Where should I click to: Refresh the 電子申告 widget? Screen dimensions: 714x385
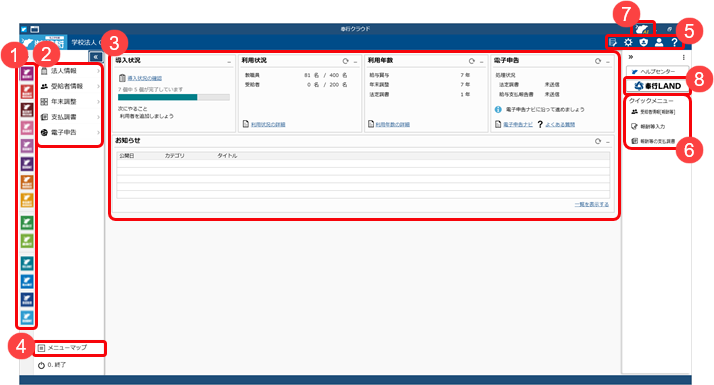tap(598, 61)
